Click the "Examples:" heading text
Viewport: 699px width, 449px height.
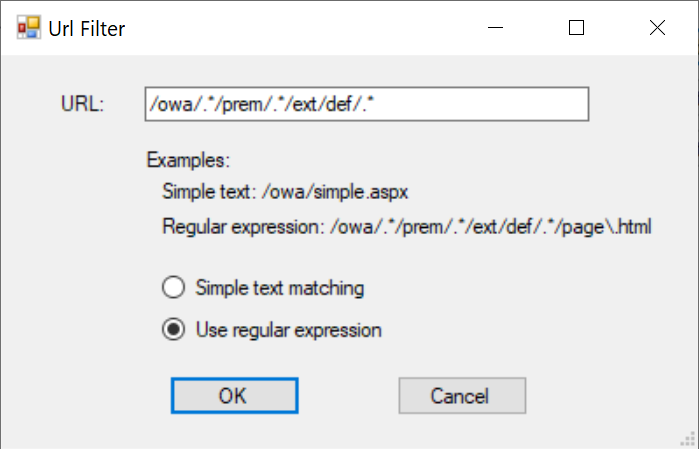188,160
